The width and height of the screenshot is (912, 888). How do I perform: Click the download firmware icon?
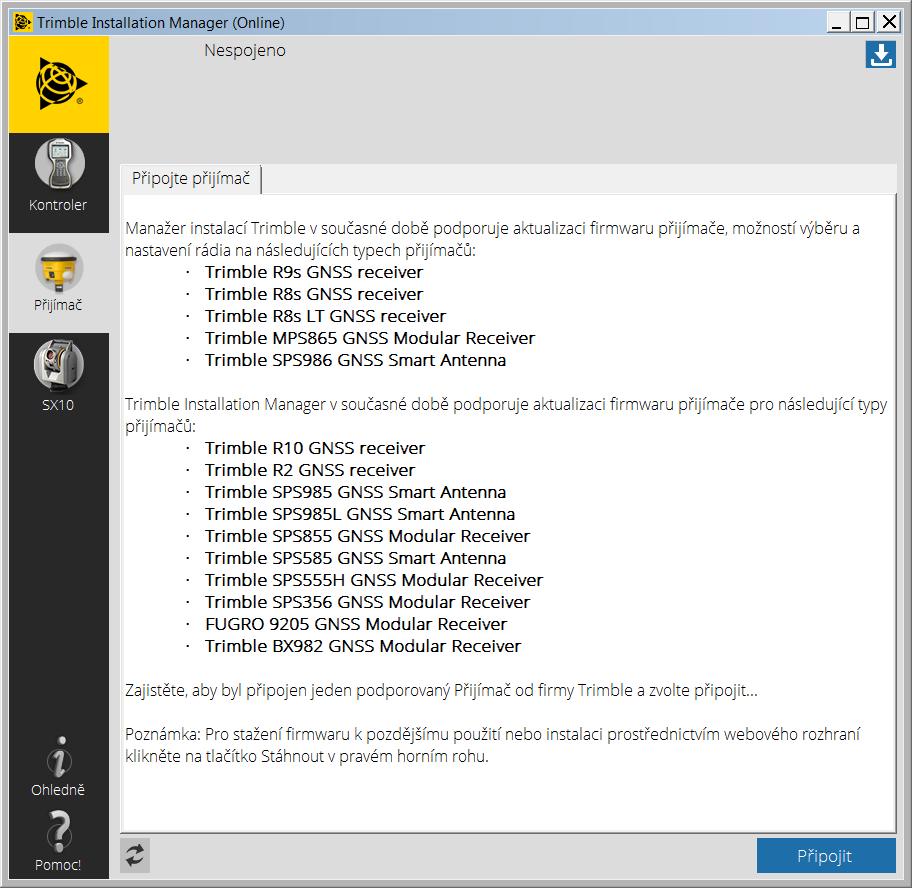click(x=880, y=55)
